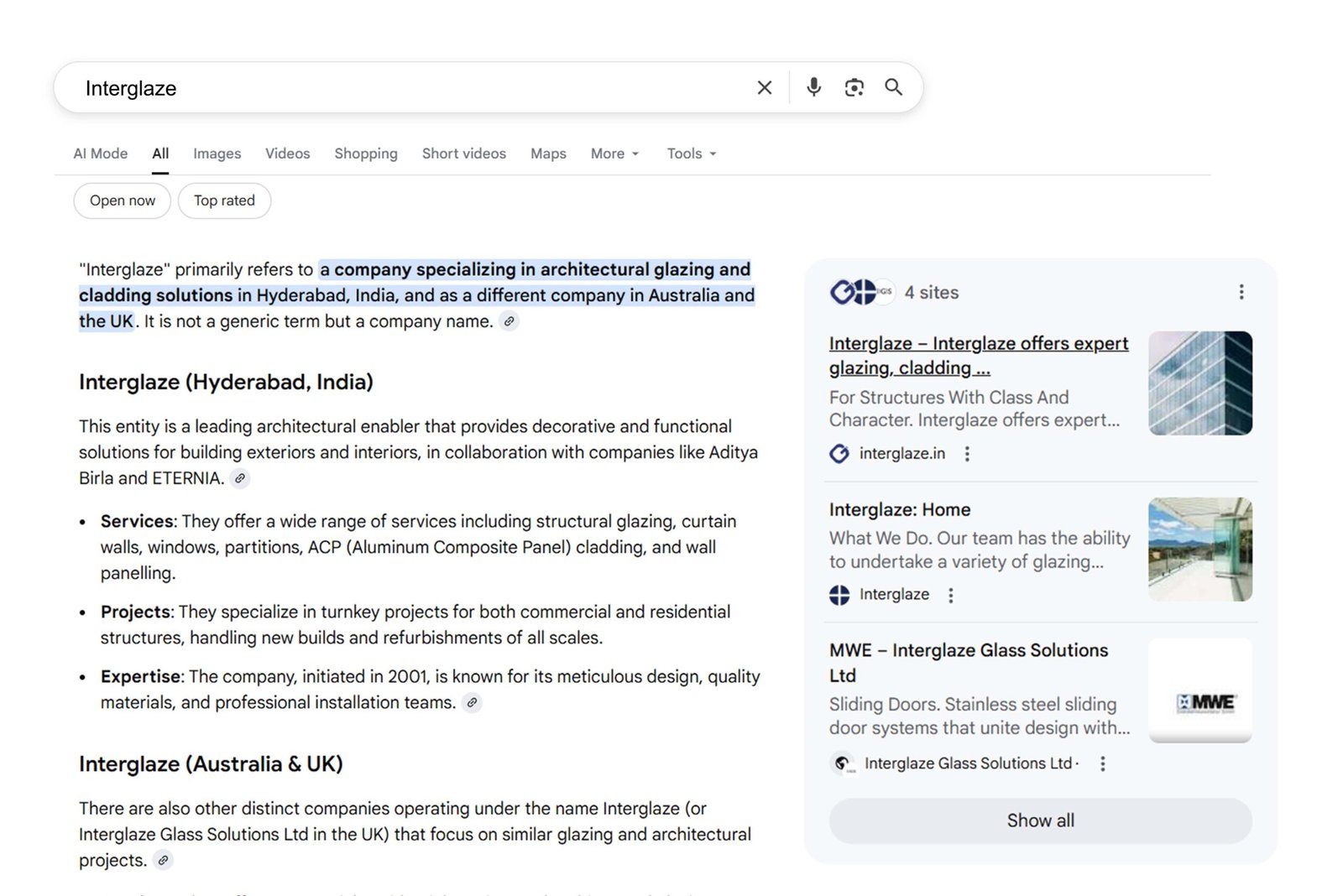Enable the Top rated filter
The width and height of the screenshot is (1343, 896).
point(224,201)
